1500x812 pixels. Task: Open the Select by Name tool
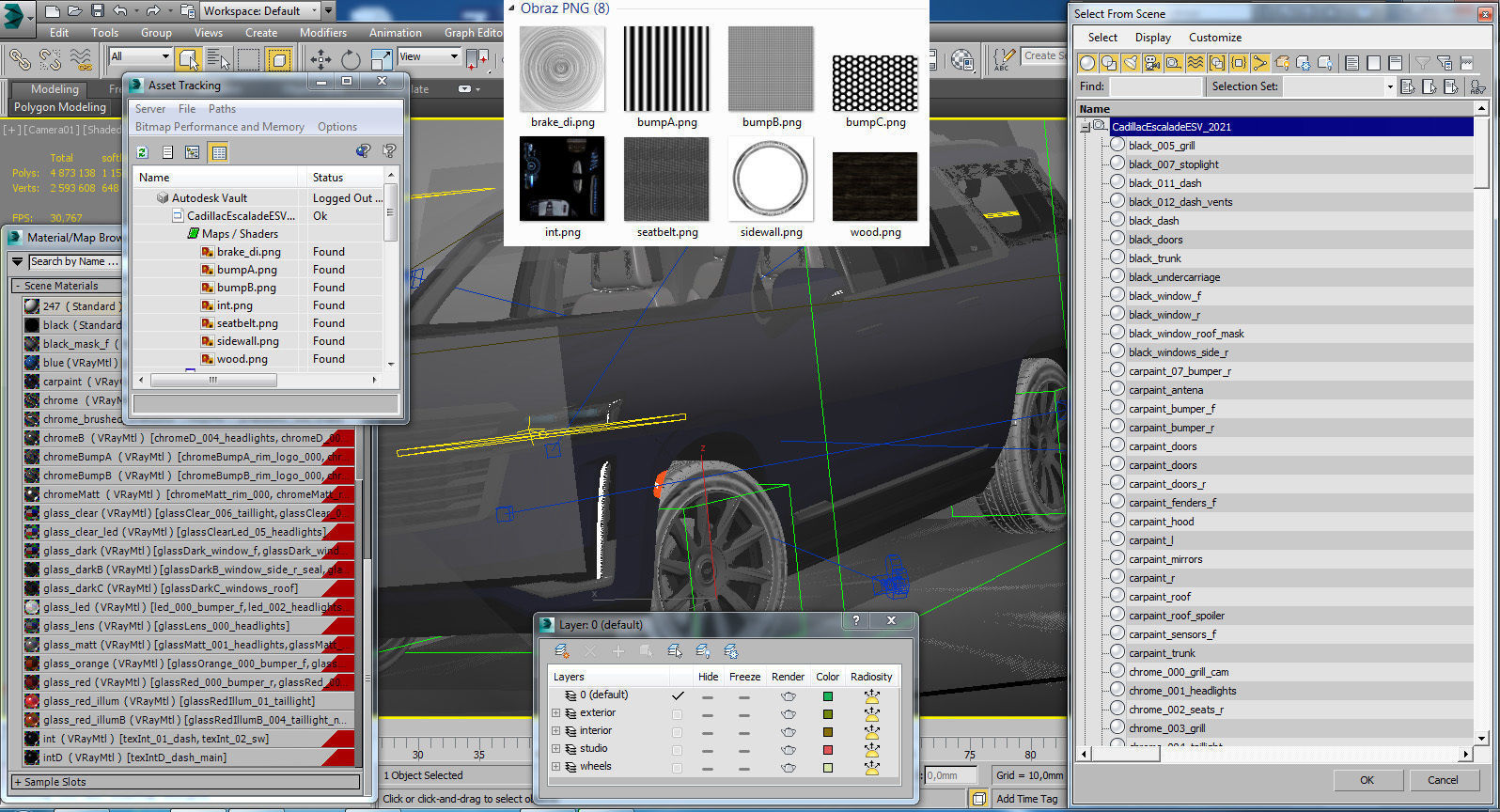tap(218, 59)
